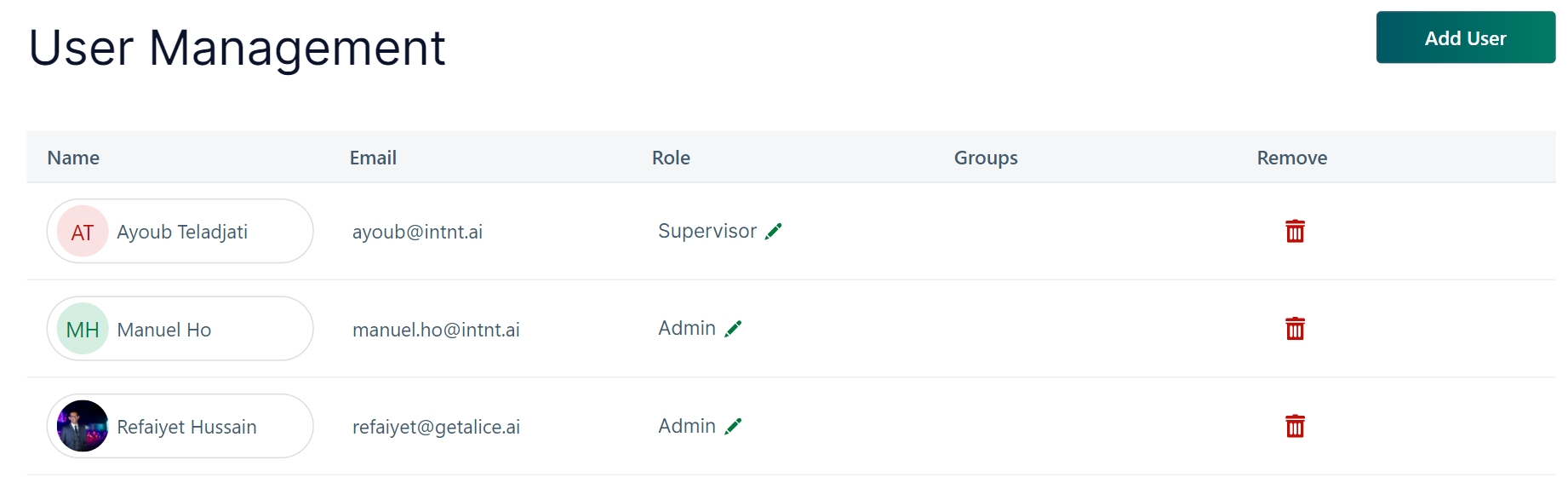
Task: Click the Email column header
Action: point(373,158)
